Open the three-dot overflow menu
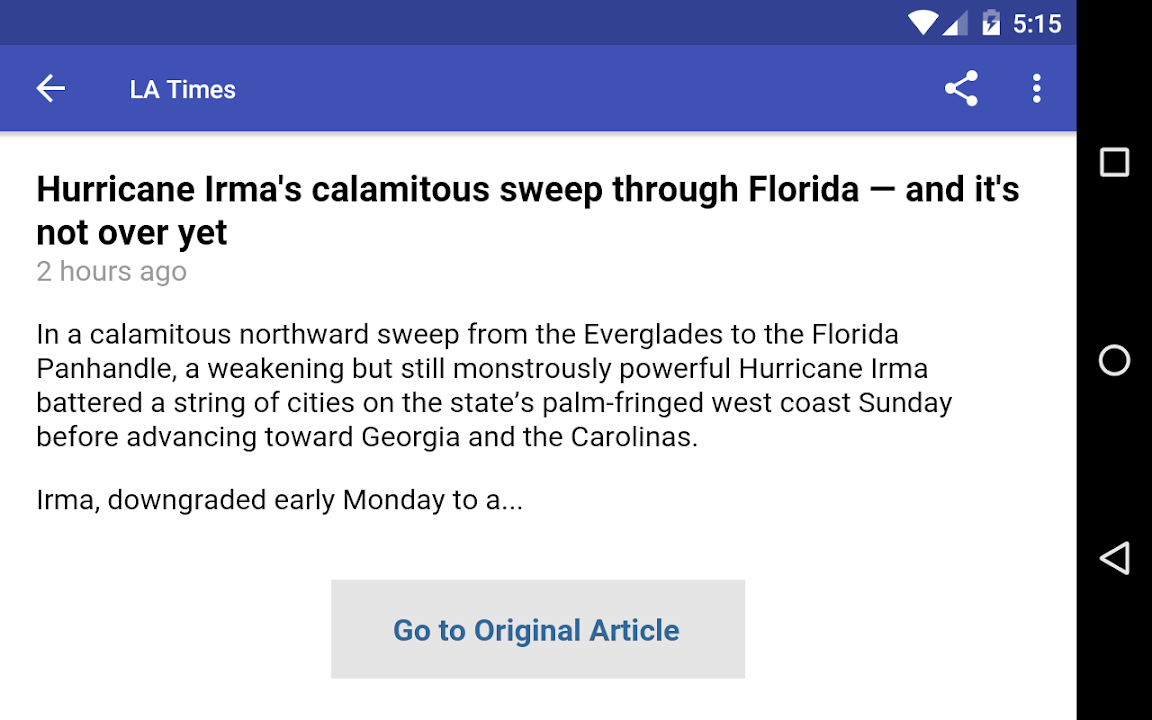 coord(1036,89)
